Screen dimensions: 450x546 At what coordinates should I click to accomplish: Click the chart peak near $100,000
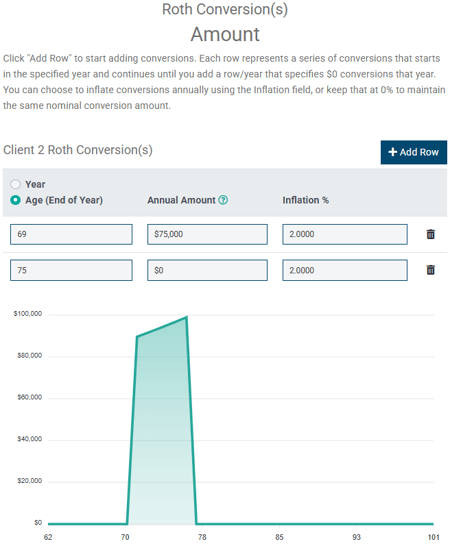[187, 317]
